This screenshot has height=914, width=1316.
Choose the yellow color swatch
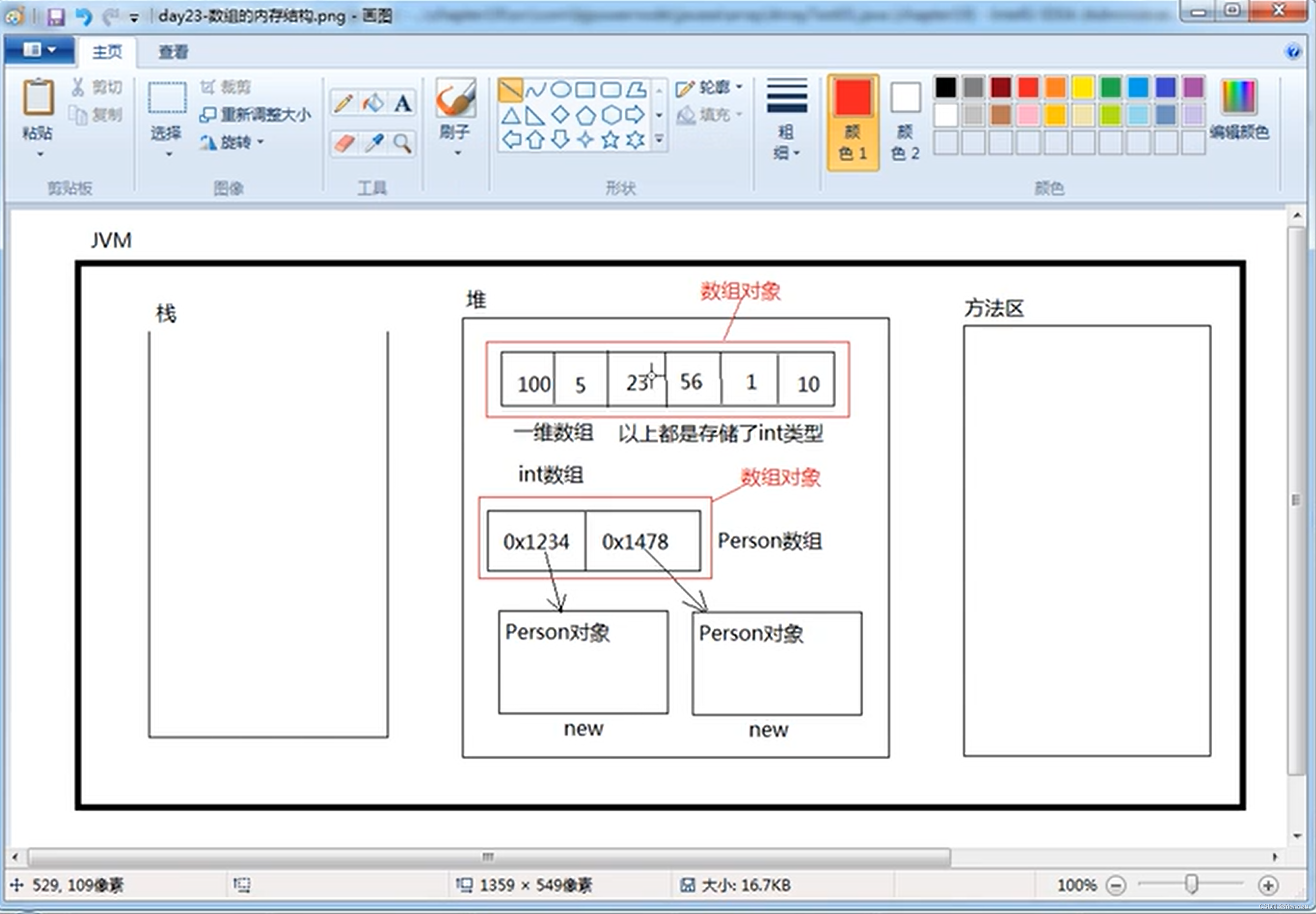(x=1083, y=88)
